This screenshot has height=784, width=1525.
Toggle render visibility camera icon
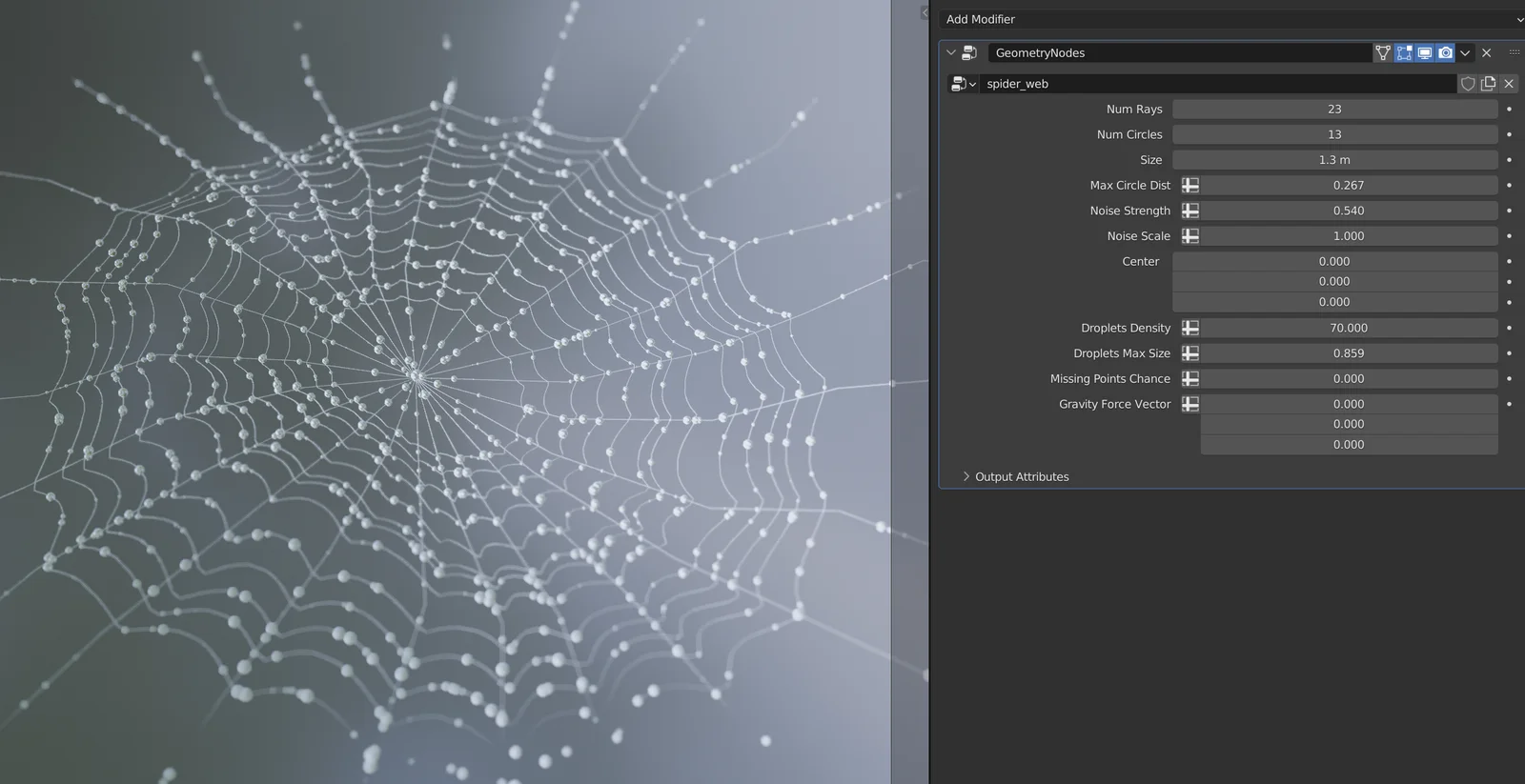click(x=1446, y=53)
